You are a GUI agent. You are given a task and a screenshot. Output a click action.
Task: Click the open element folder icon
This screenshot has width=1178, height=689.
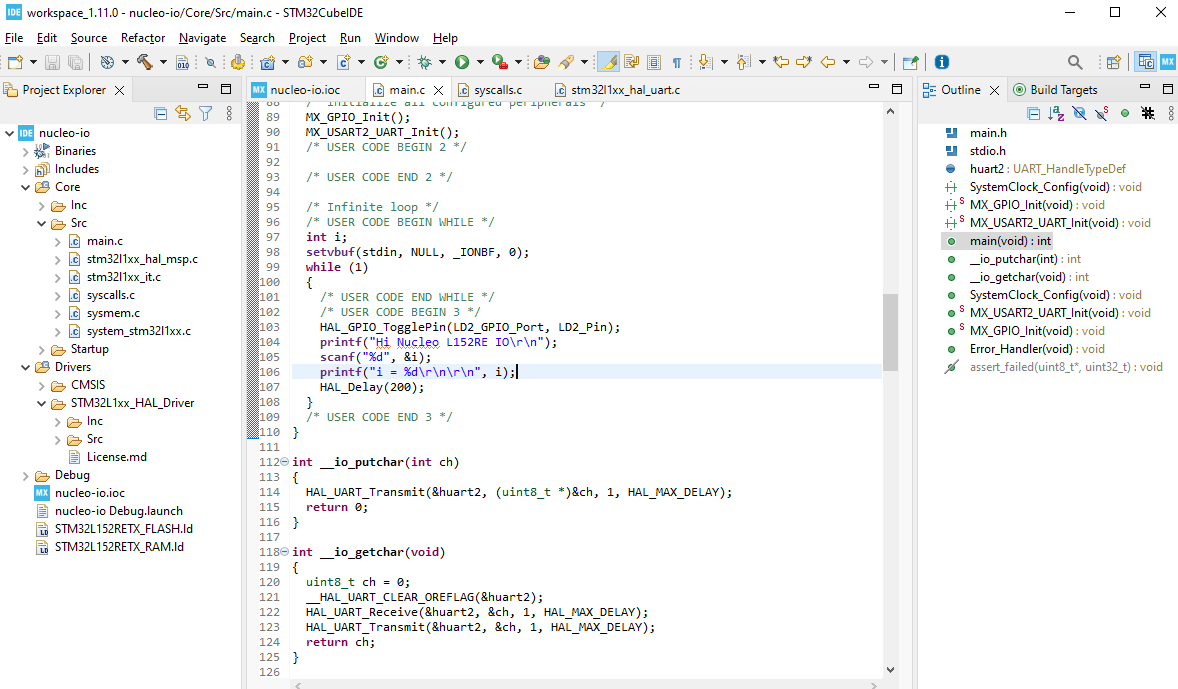tap(542, 62)
